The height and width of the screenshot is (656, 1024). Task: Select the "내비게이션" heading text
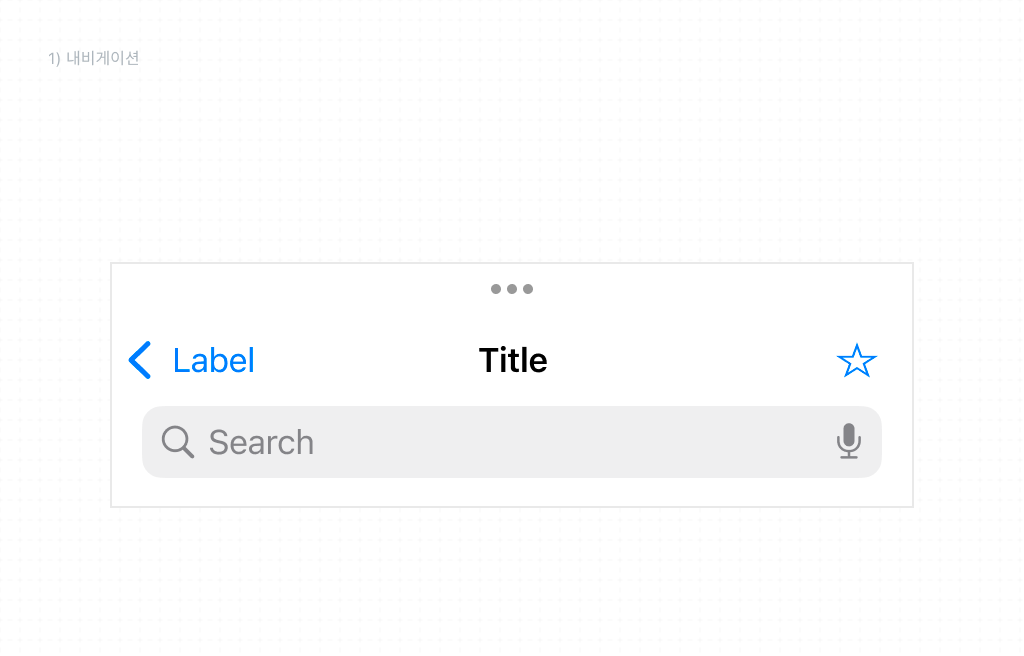102,58
